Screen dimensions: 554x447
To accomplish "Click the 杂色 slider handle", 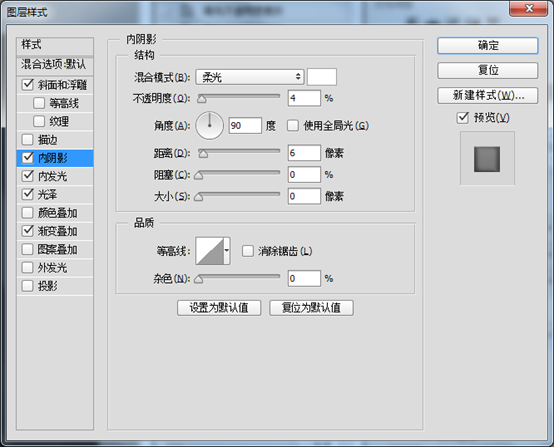I will (199, 280).
